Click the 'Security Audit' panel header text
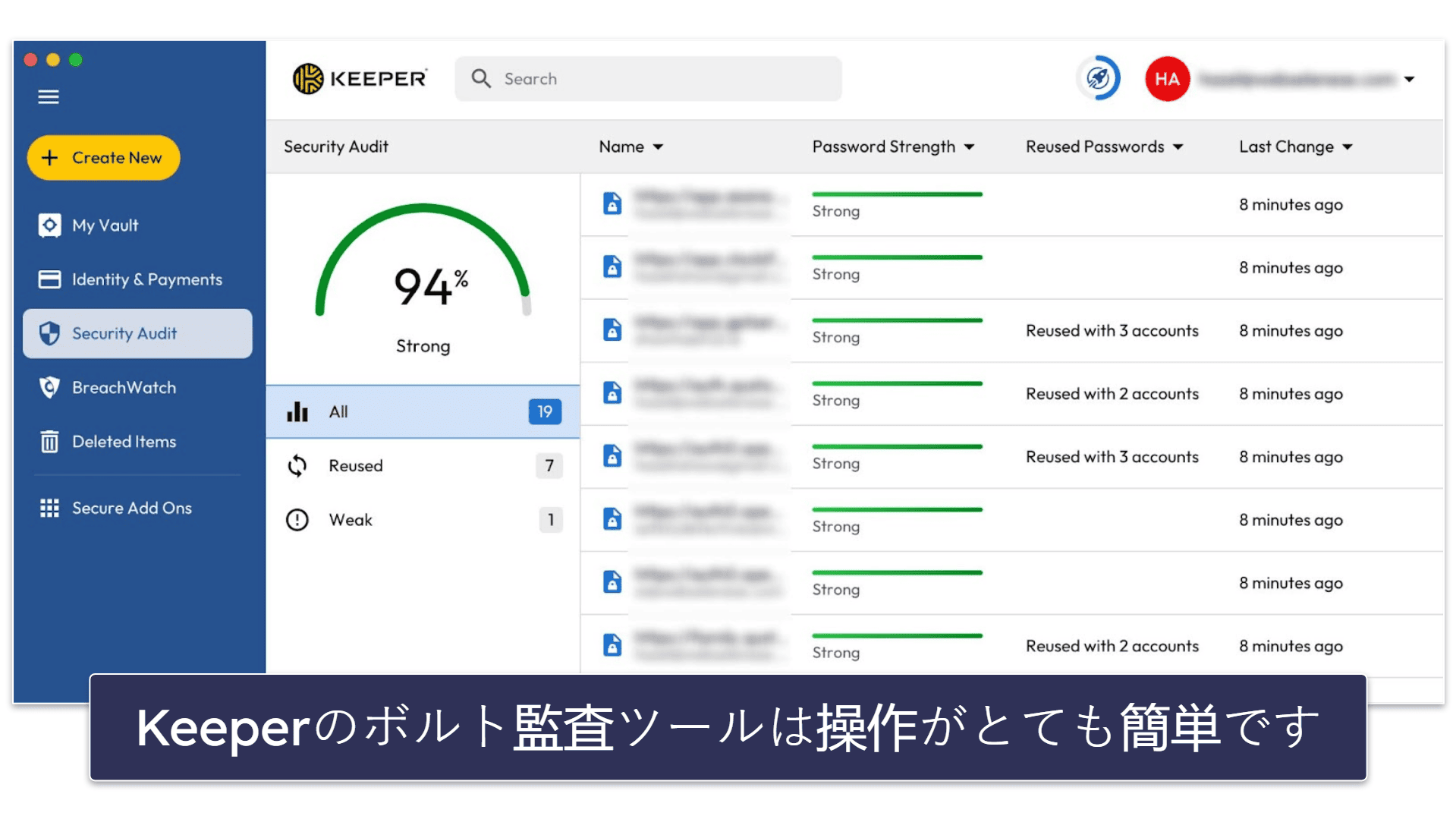Viewport: 1456px width, 819px height. click(336, 146)
